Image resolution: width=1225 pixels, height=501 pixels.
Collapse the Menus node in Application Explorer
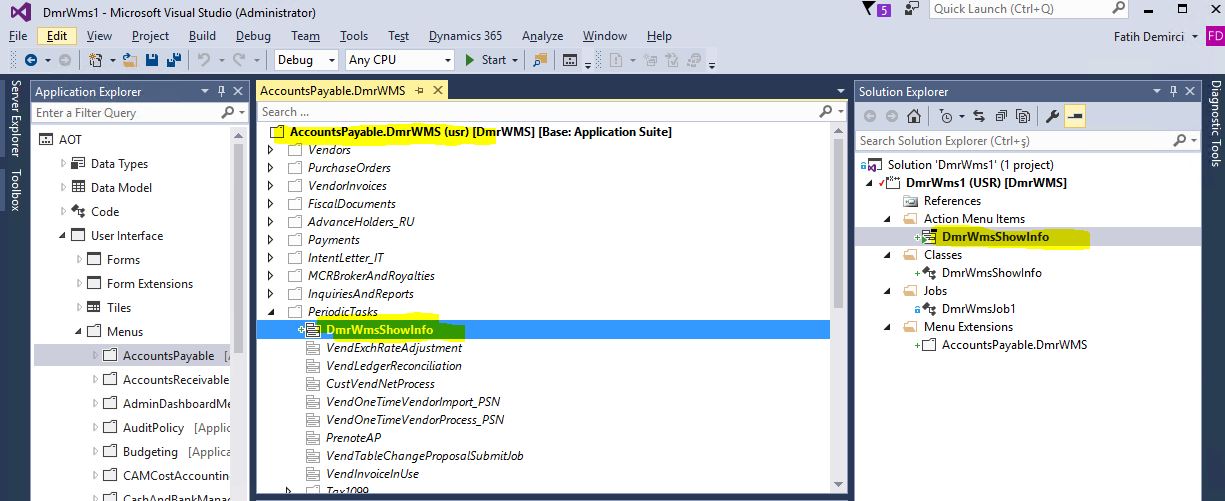click(80, 331)
